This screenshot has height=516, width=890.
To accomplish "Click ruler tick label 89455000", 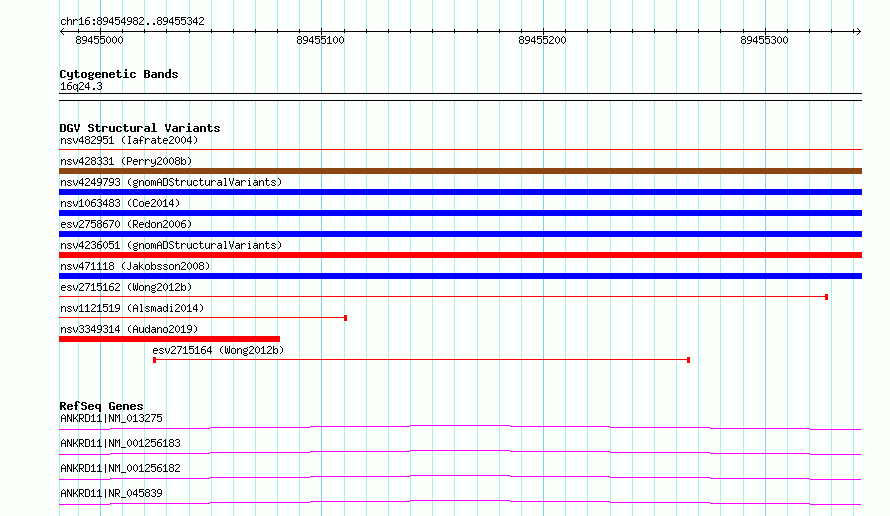I will [99, 40].
